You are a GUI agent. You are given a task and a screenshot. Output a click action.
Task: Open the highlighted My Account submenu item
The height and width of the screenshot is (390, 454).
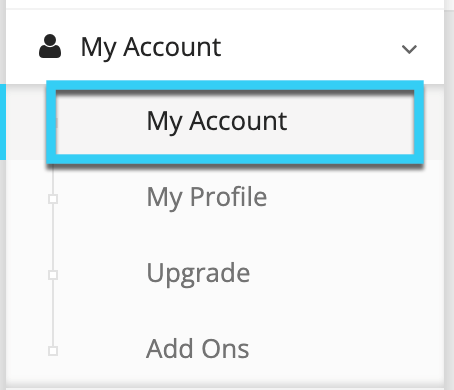pyautogui.click(x=217, y=121)
